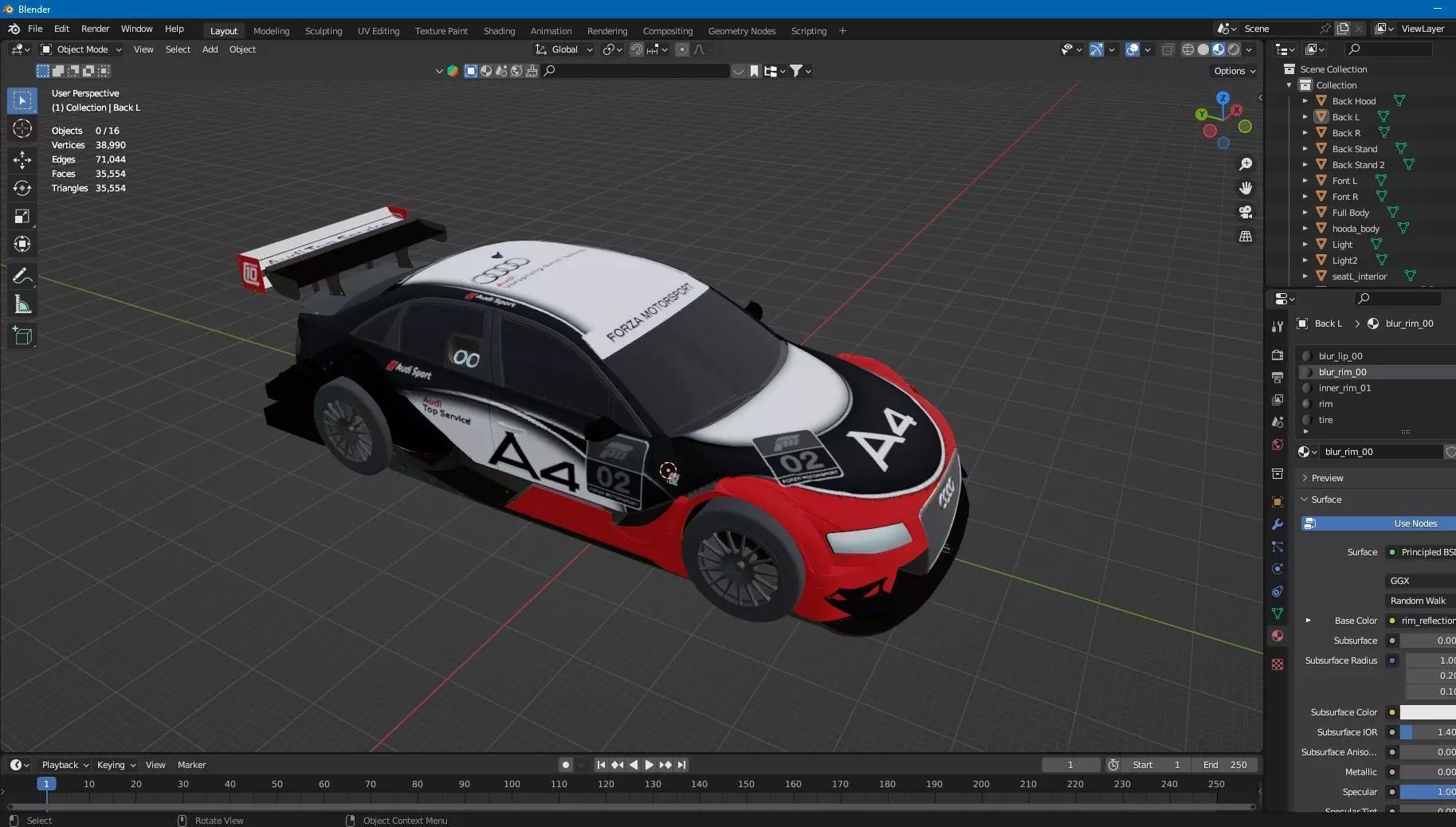Open the Keying dropdown in timeline
The width and height of the screenshot is (1456, 827).
pos(116,765)
